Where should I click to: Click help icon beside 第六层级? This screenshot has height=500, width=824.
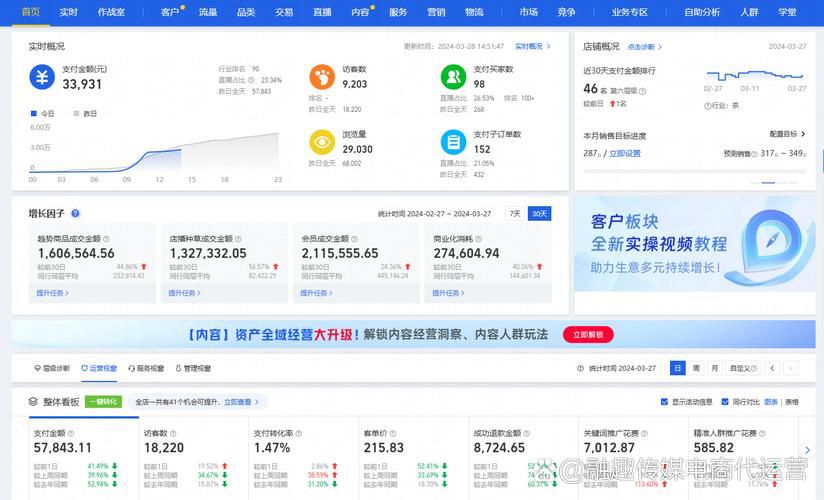(642, 91)
